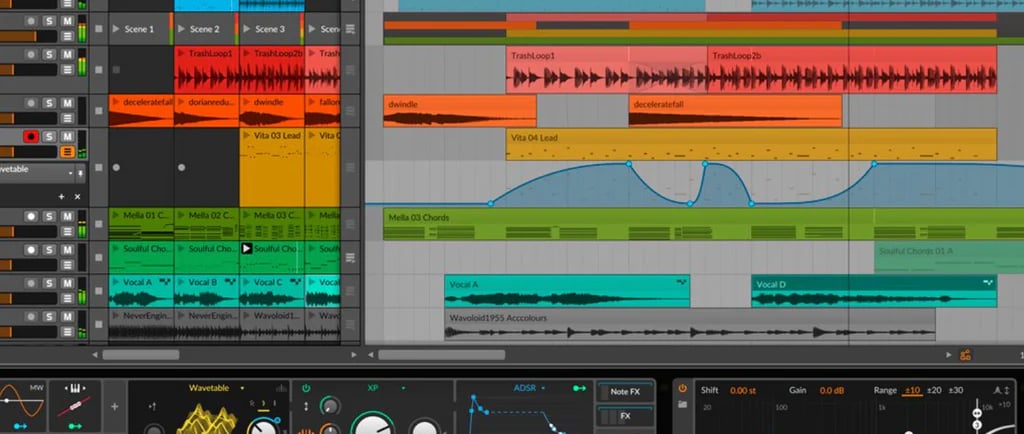The width and height of the screenshot is (1024, 434).
Task: Mute the TrashLoop track
Action: click(67, 54)
